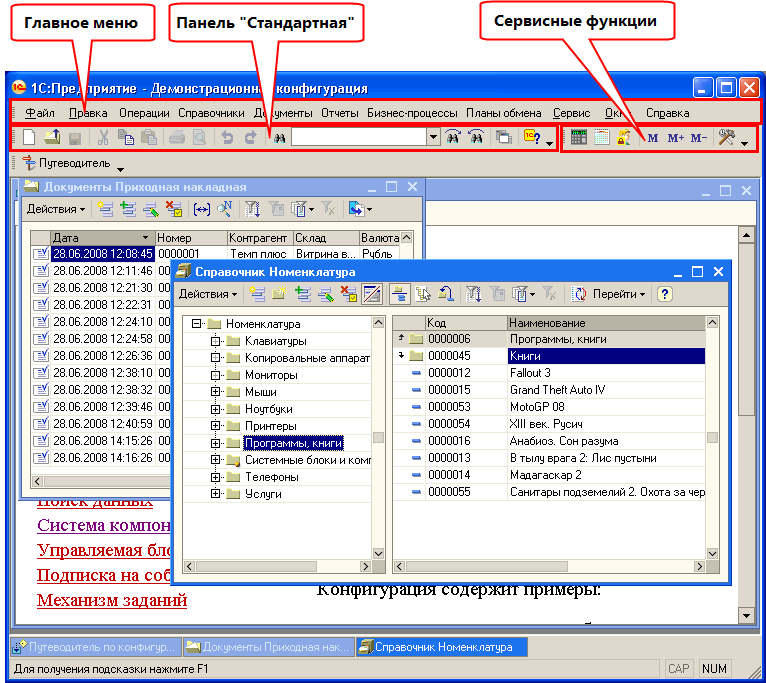This screenshot has height=683, width=766.
Task: Click the Undo arrow icon
Action: (227, 138)
